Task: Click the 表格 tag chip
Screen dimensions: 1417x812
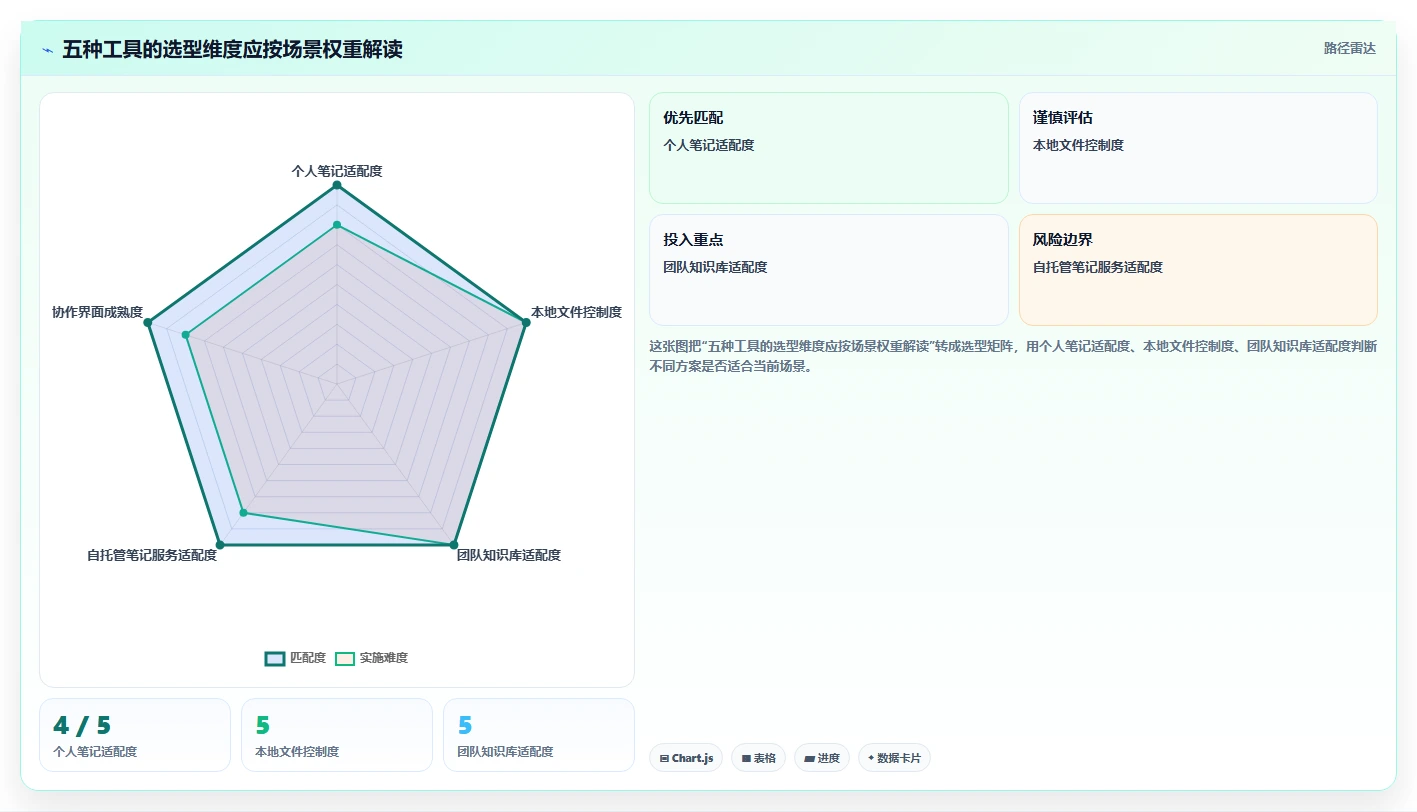Action: [x=759, y=758]
